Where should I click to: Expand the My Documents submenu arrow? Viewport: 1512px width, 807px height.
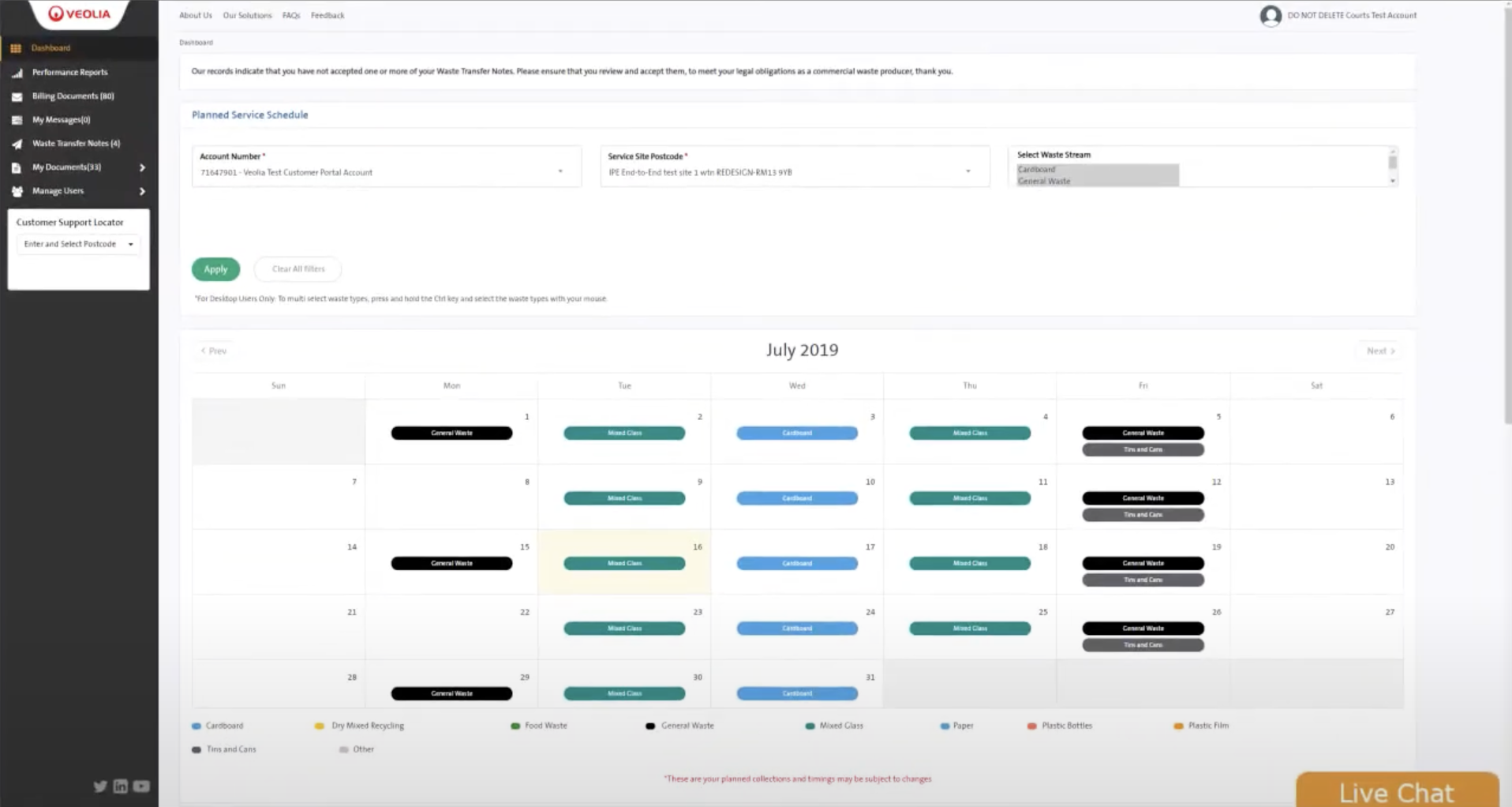click(142, 167)
